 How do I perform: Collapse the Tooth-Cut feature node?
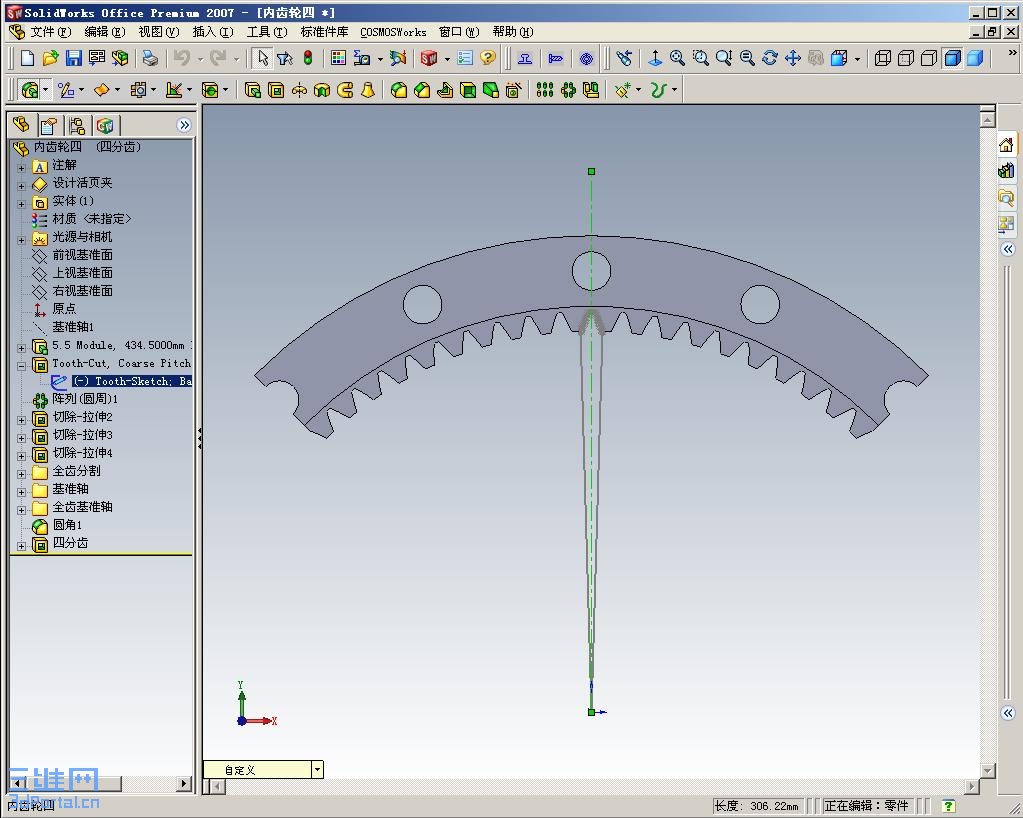click(22, 367)
